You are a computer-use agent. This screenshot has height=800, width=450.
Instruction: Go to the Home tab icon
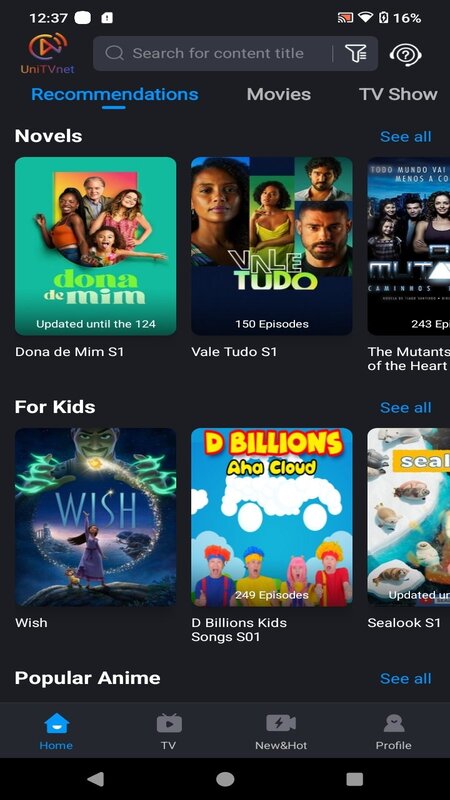(56, 723)
